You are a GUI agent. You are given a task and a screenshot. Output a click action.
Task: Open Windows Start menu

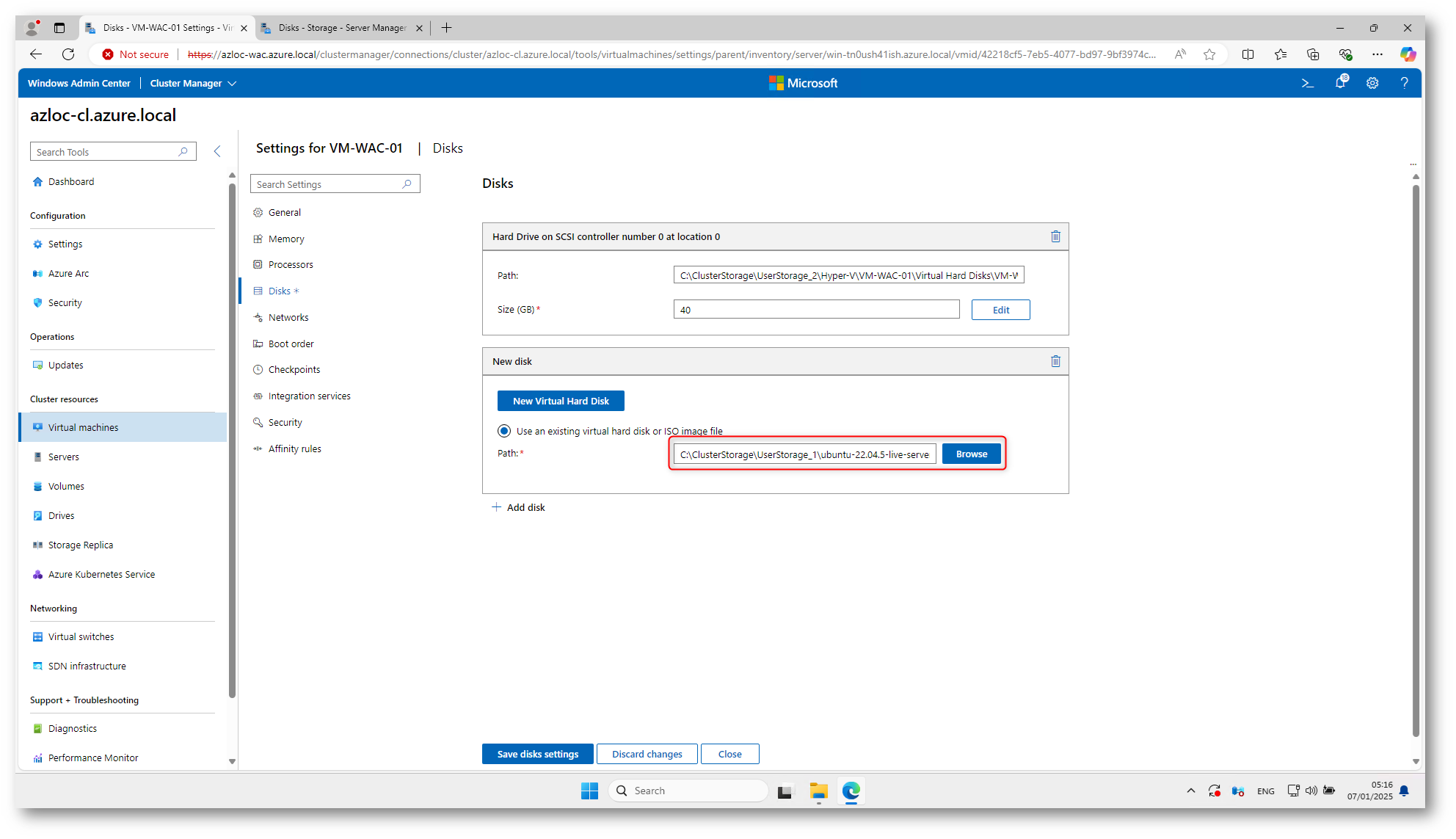point(589,791)
